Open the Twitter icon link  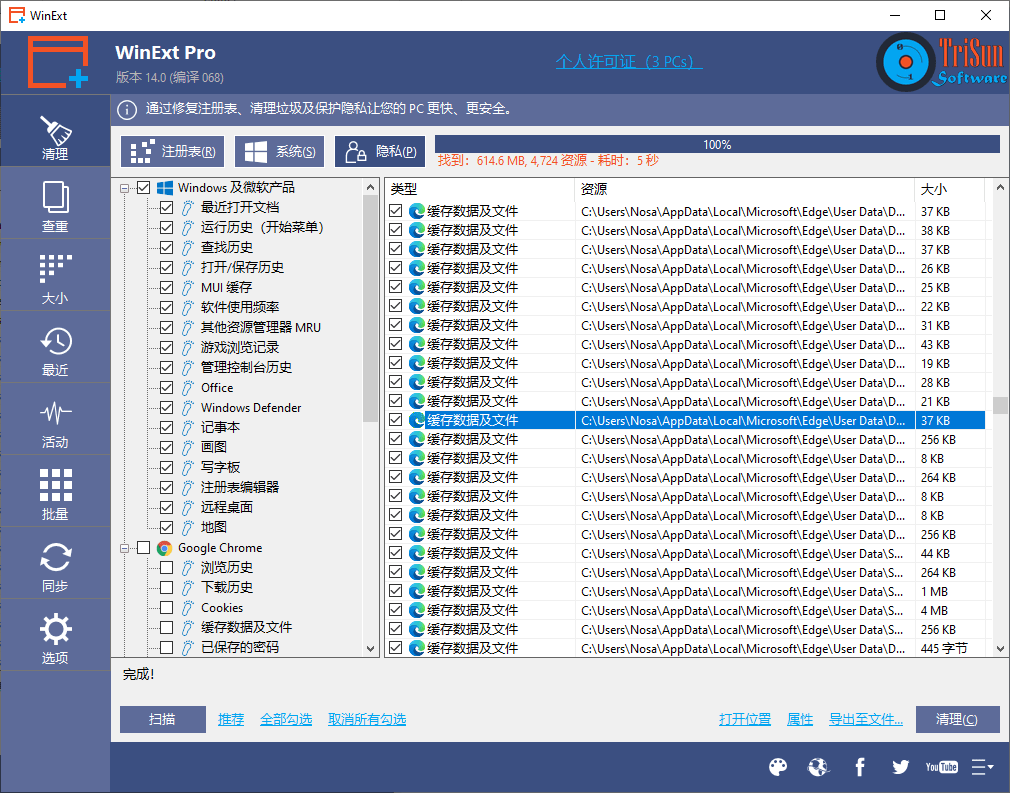tap(900, 767)
